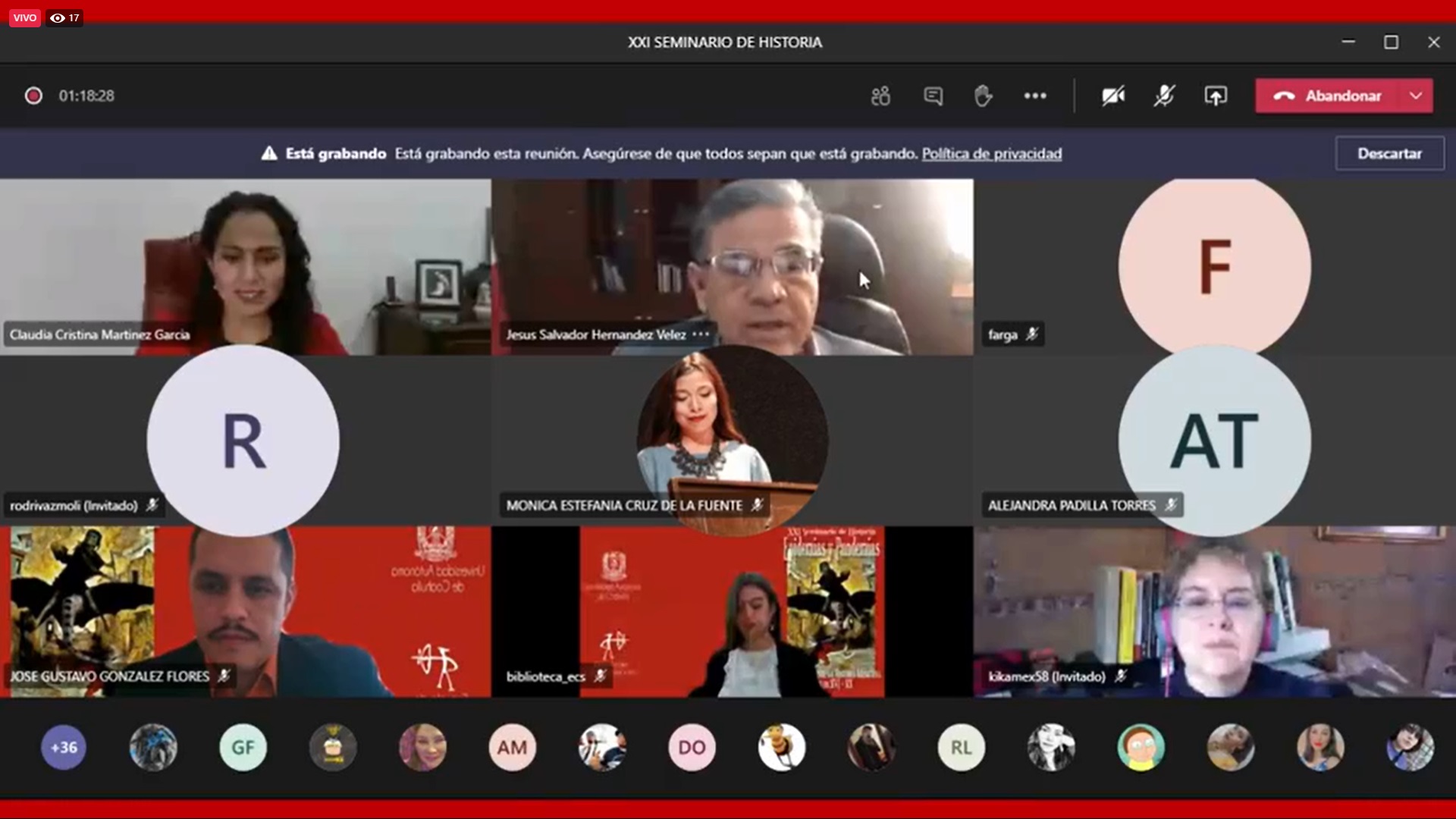Open options next to Jesus Salvador Hernandez Velez
Screen dimensions: 1456x819
[701, 334]
